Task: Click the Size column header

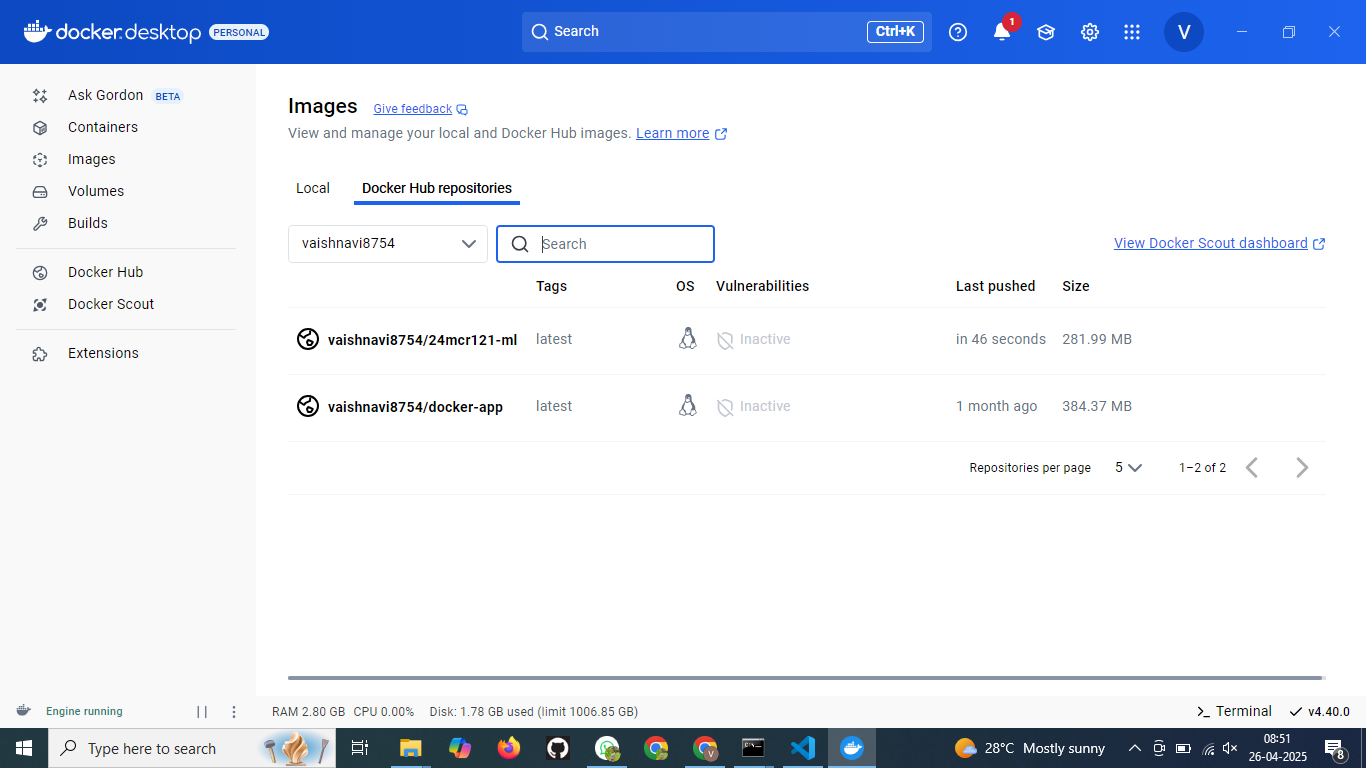Action: [1076, 286]
